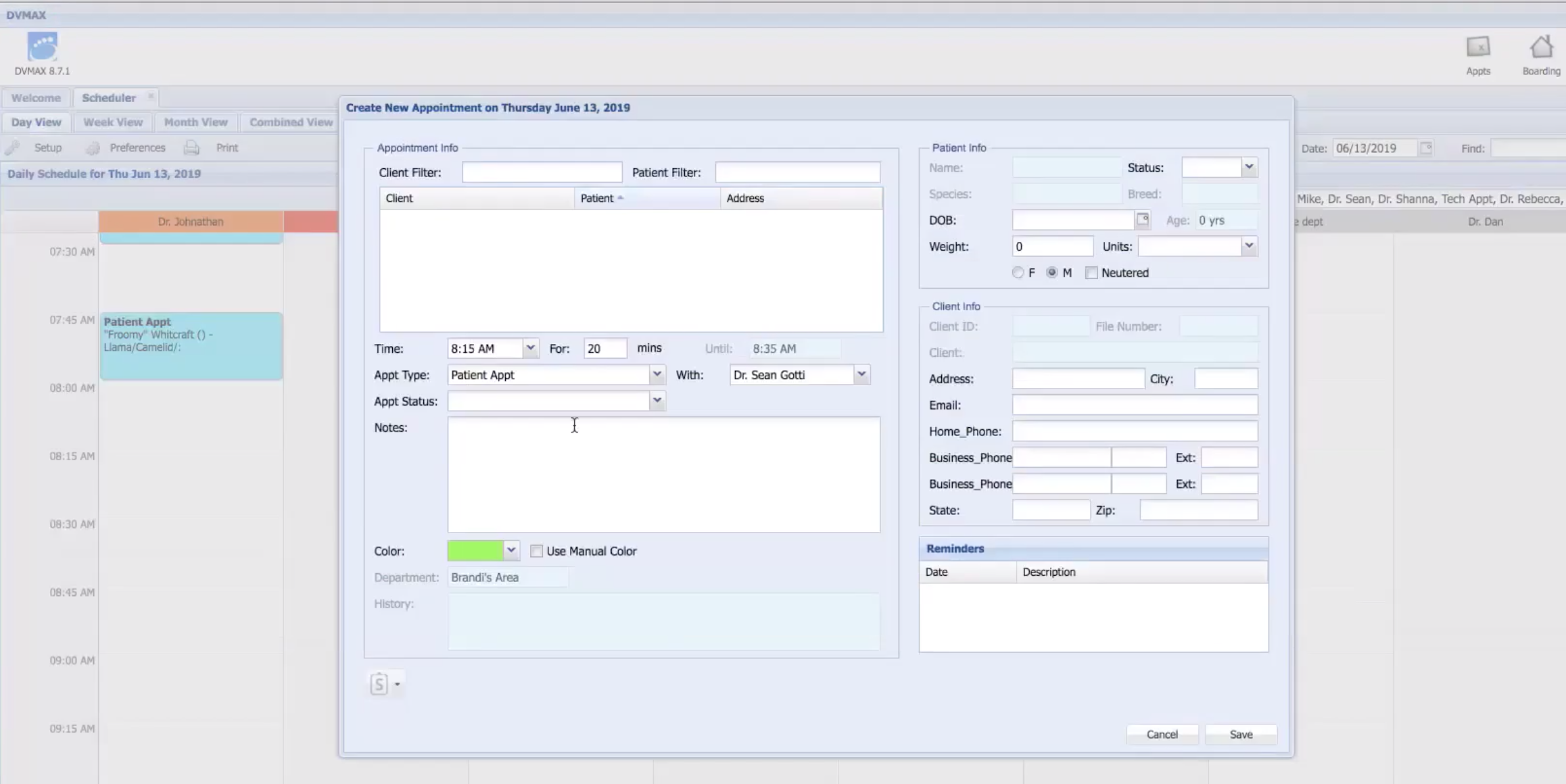Switch to the Month View tab

coord(195,122)
